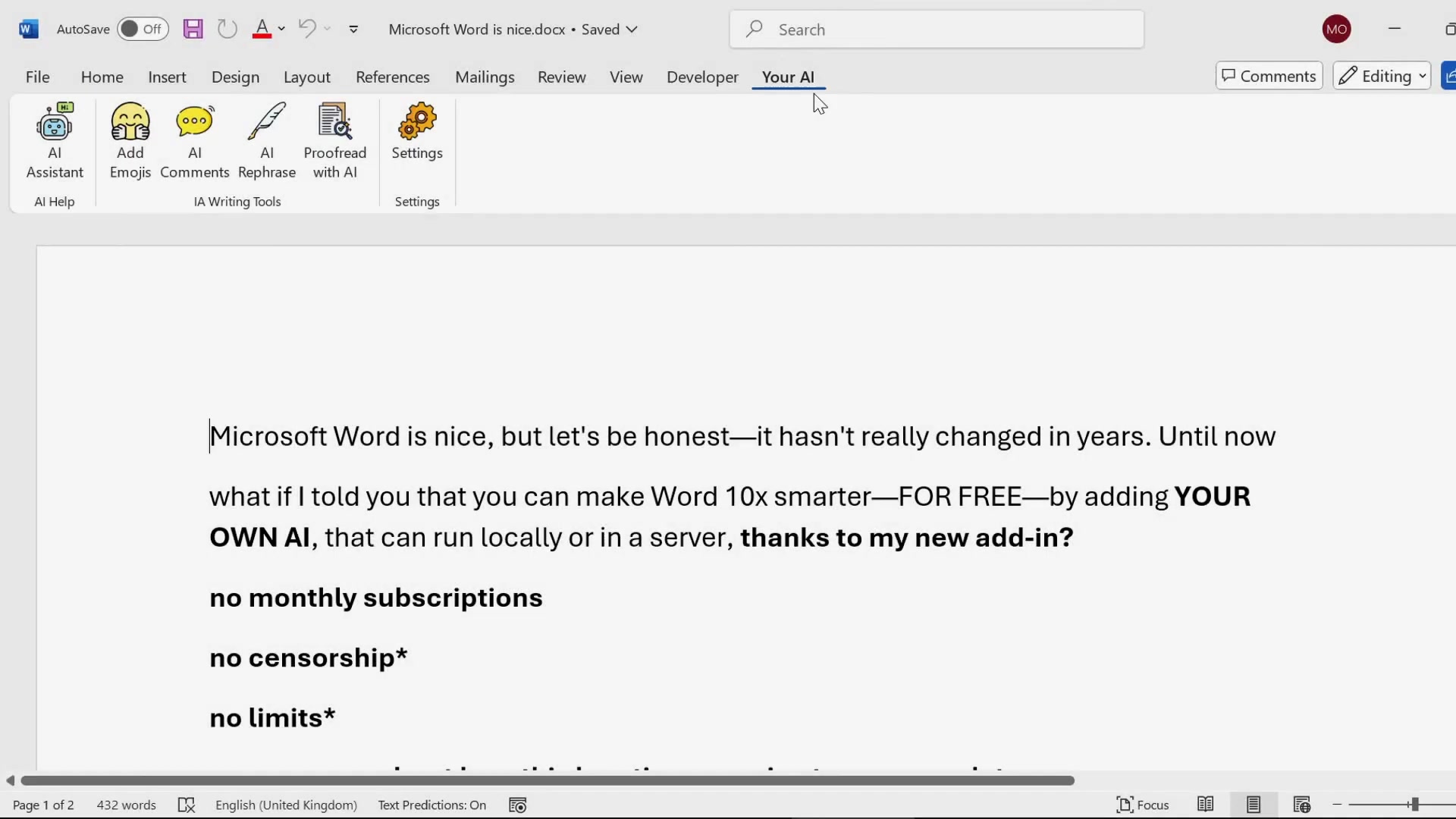Adjust the zoom slider handle

tap(1414, 805)
